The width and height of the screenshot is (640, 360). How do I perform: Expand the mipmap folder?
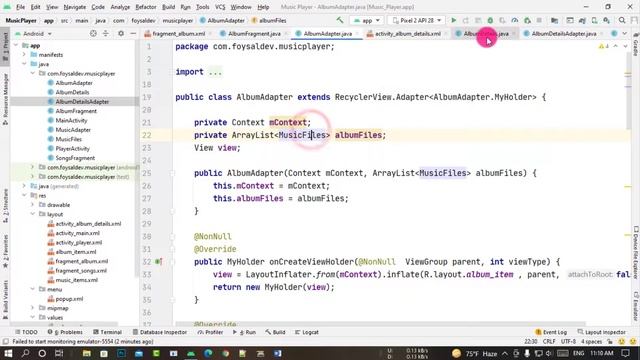[x=33, y=308]
